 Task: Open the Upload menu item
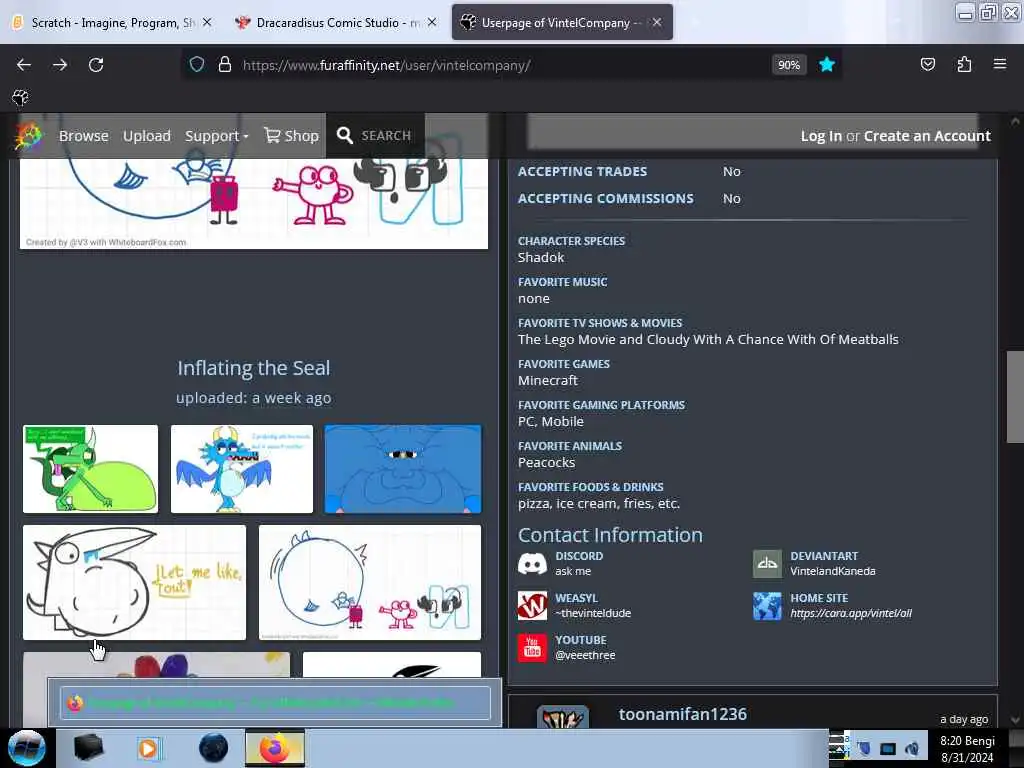[x=147, y=136]
